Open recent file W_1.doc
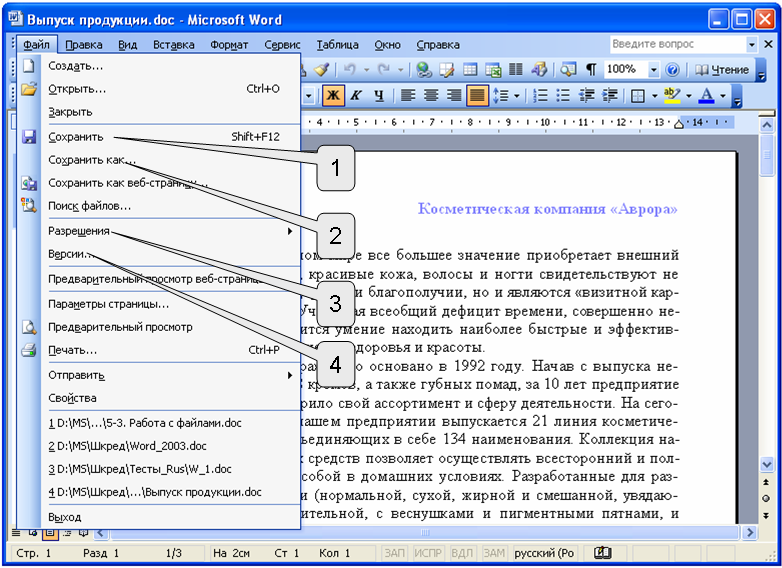The height and width of the screenshot is (568, 782). [159, 469]
